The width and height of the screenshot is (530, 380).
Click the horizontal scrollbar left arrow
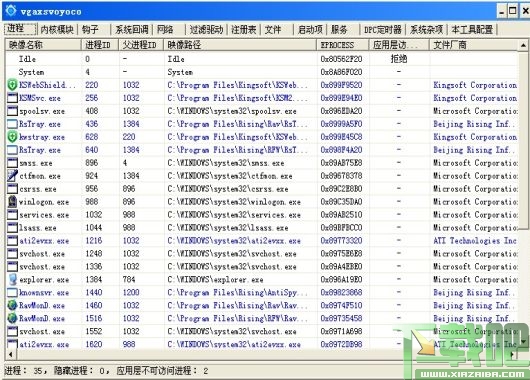[11, 355]
